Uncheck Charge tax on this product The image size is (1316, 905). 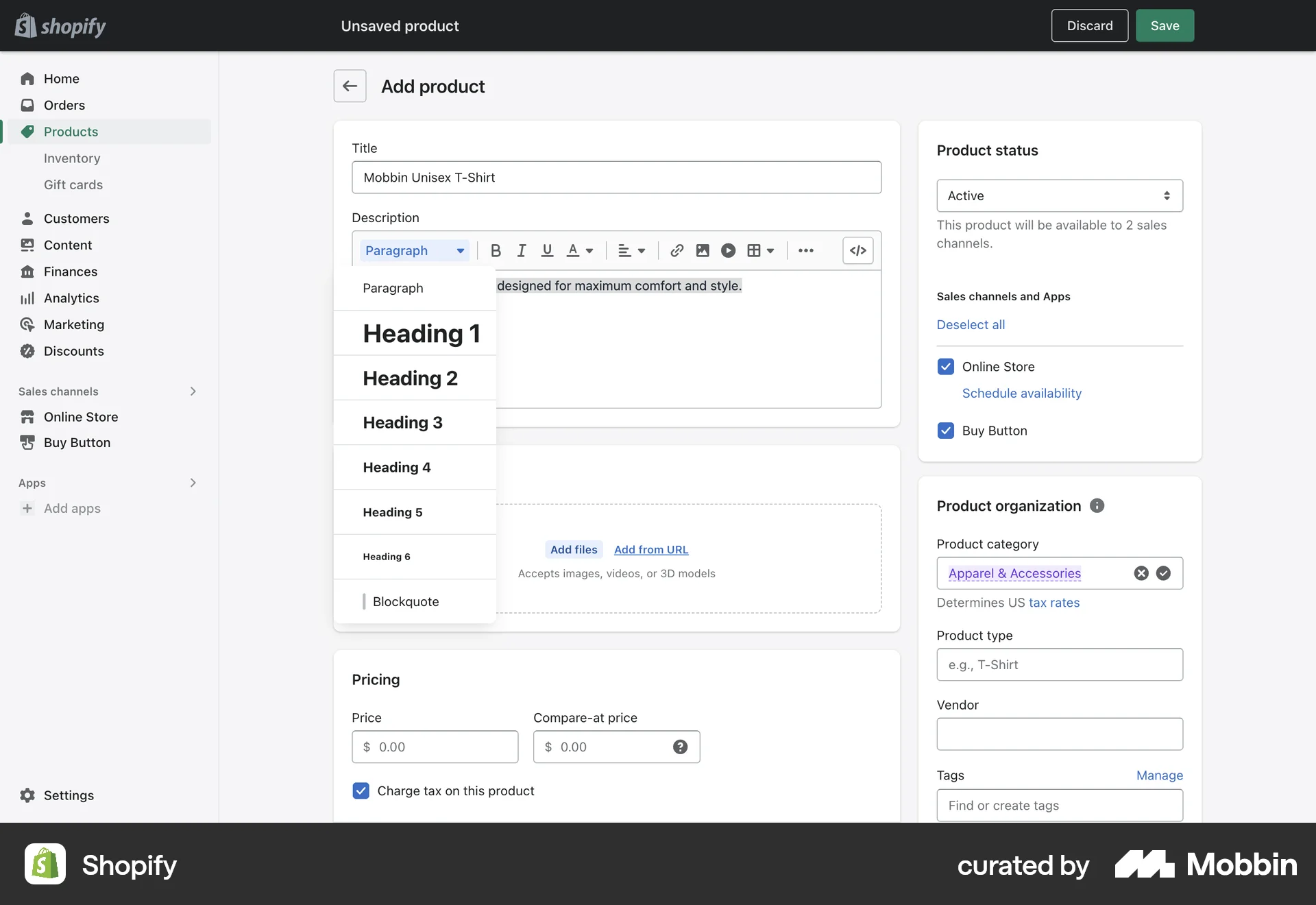coord(361,791)
